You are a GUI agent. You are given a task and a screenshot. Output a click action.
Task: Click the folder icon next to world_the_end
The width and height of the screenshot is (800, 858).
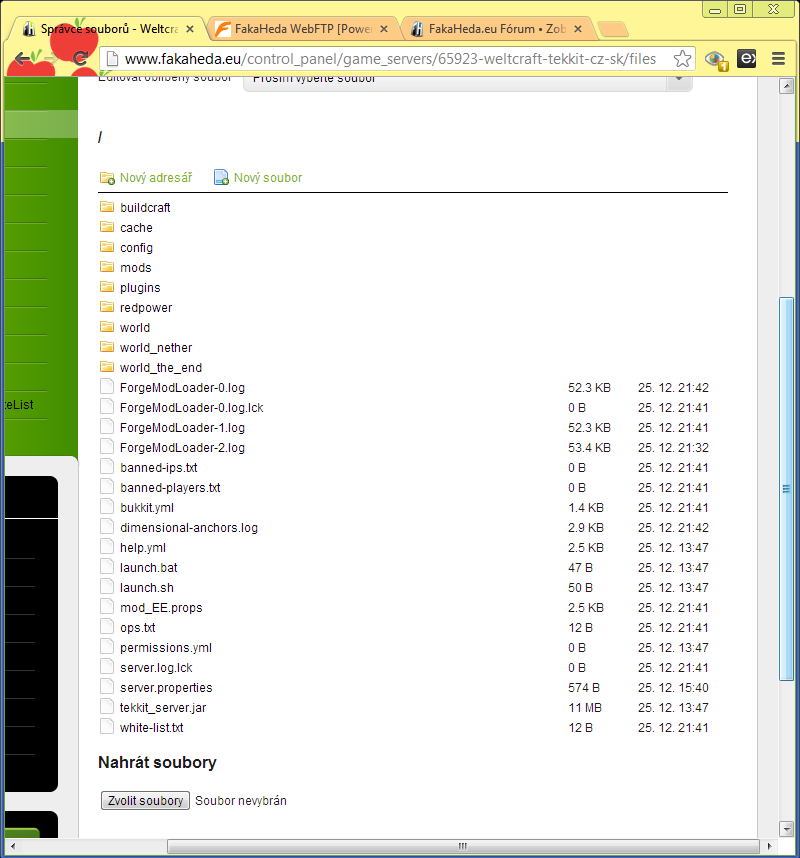tap(107, 367)
